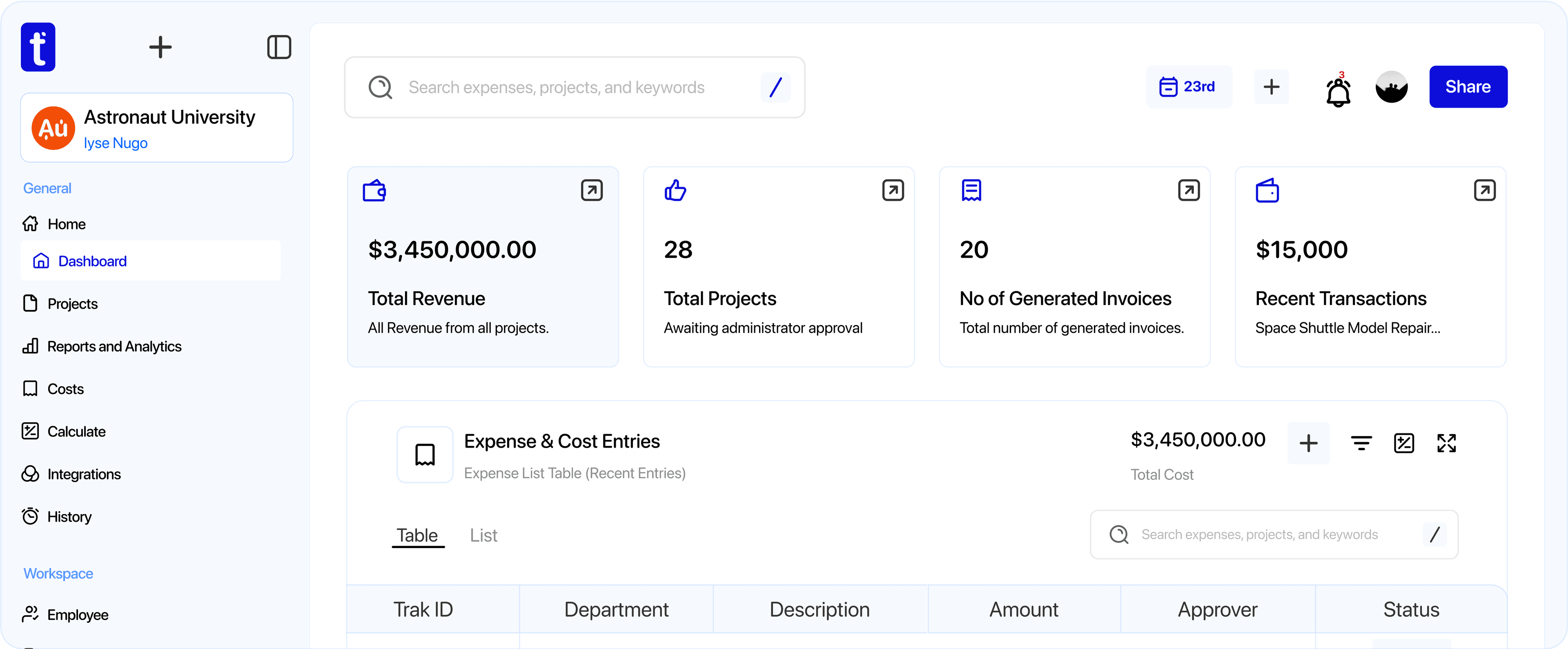This screenshot has height=649, width=1568.
Task: Expand the Generated Invoices card arrow
Action: tap(1189, 190)
